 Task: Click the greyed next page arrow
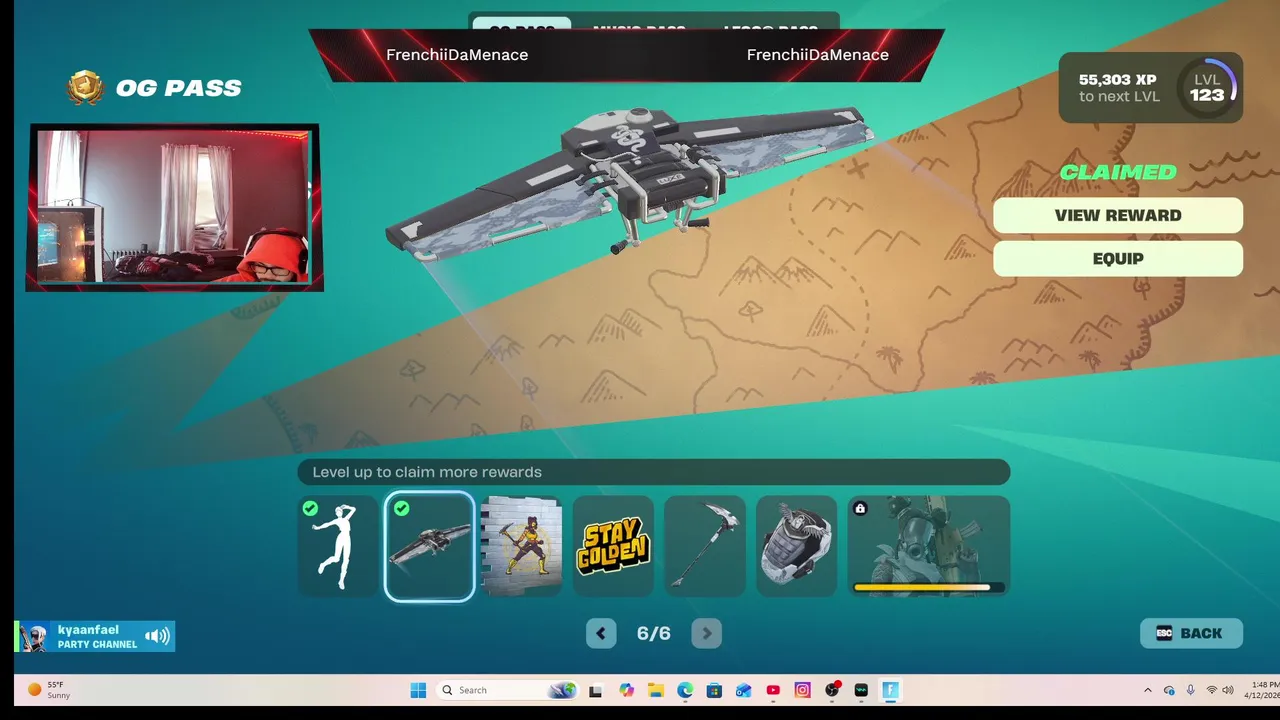coord(707,633)
